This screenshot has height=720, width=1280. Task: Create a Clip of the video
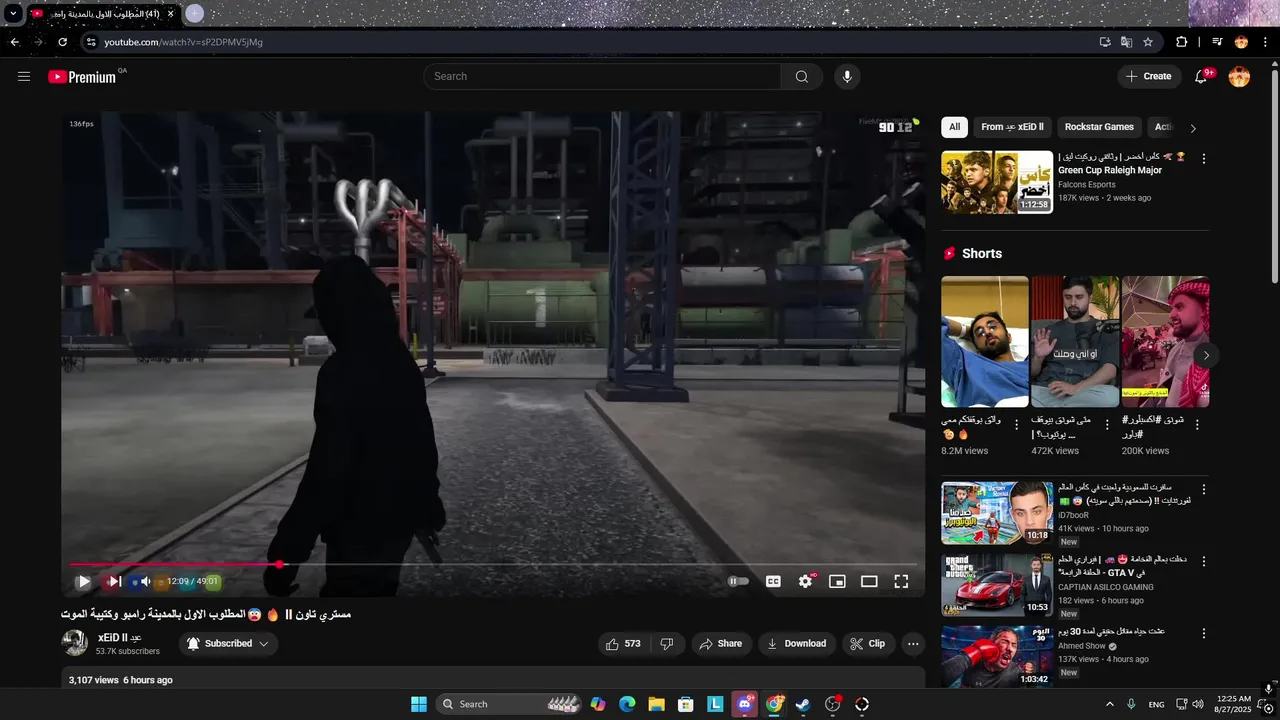click(x=868, y=644)
